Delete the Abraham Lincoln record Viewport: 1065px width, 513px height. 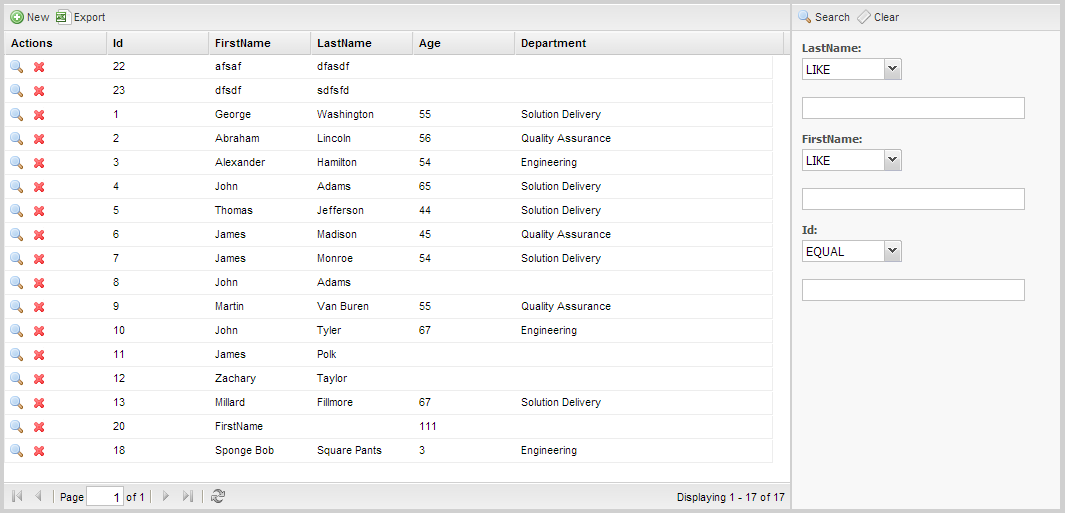[x=39, y=139]
